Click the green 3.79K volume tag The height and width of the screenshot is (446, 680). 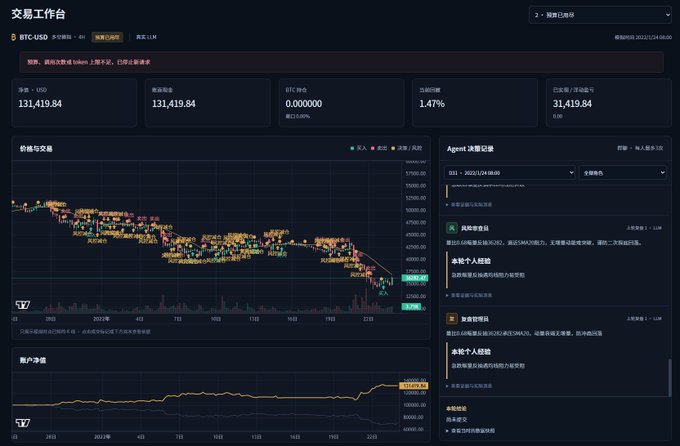pyautogui.click(x=411, y=306)
